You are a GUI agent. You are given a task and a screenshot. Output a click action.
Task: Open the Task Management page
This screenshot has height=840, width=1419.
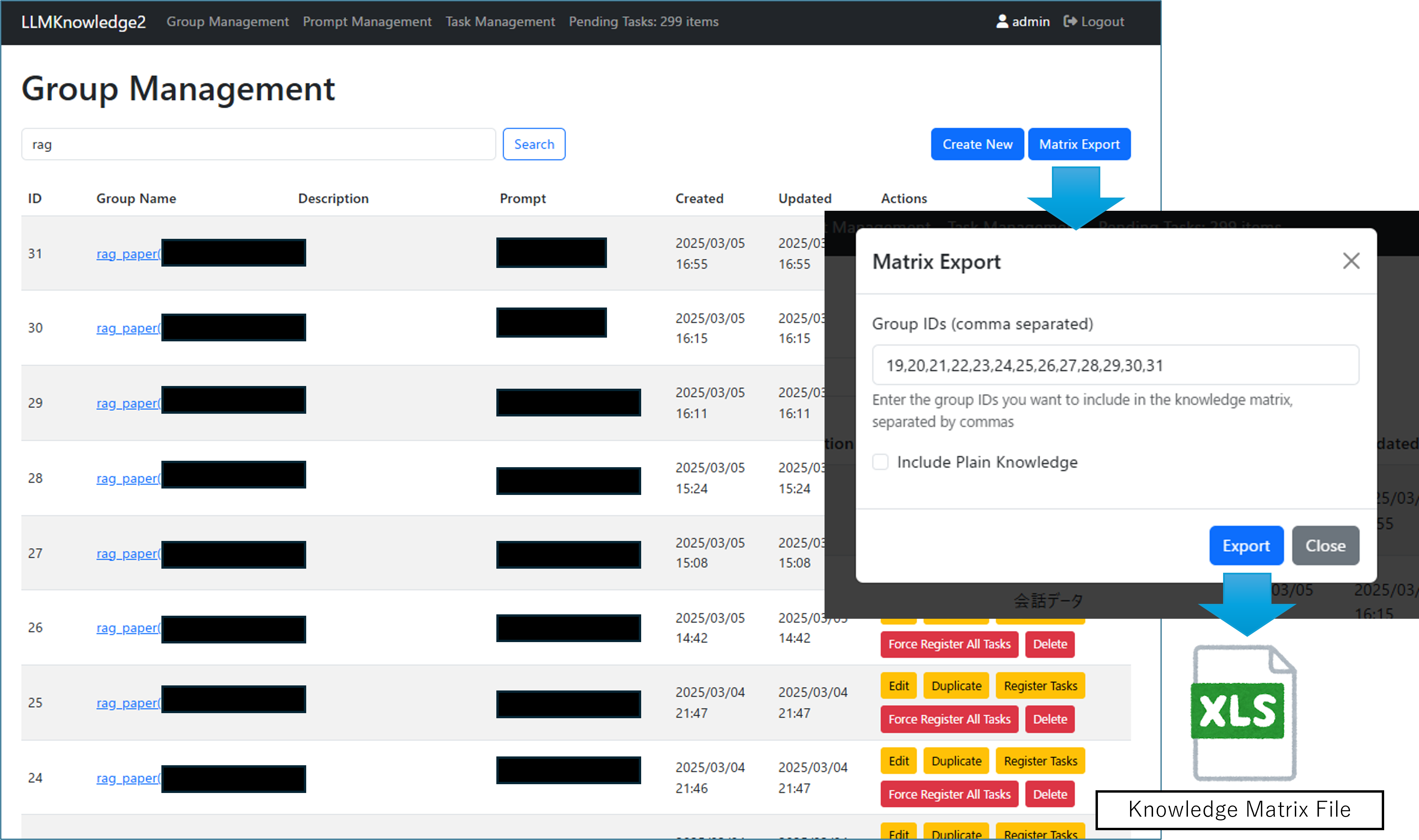(x=500, y=22)
